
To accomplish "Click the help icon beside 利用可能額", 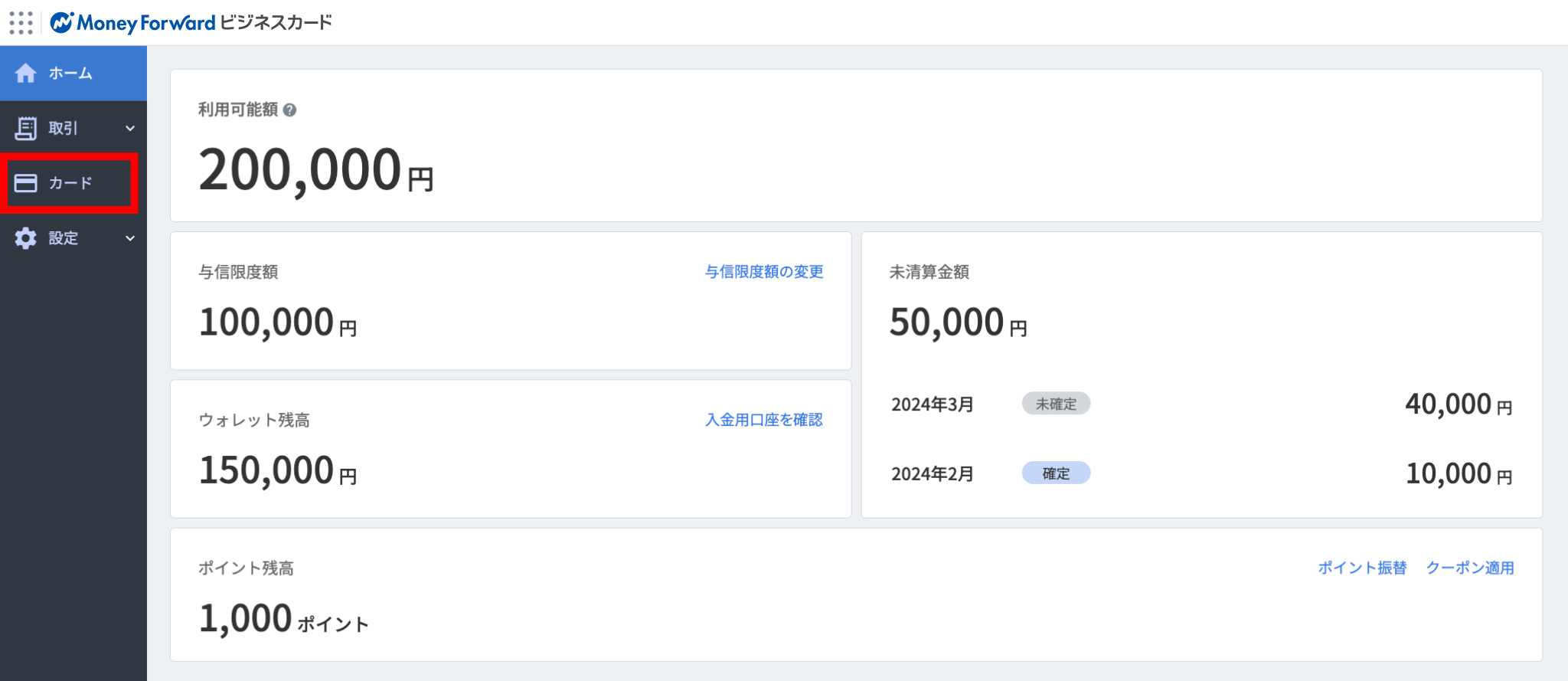I will coord(289,110).
